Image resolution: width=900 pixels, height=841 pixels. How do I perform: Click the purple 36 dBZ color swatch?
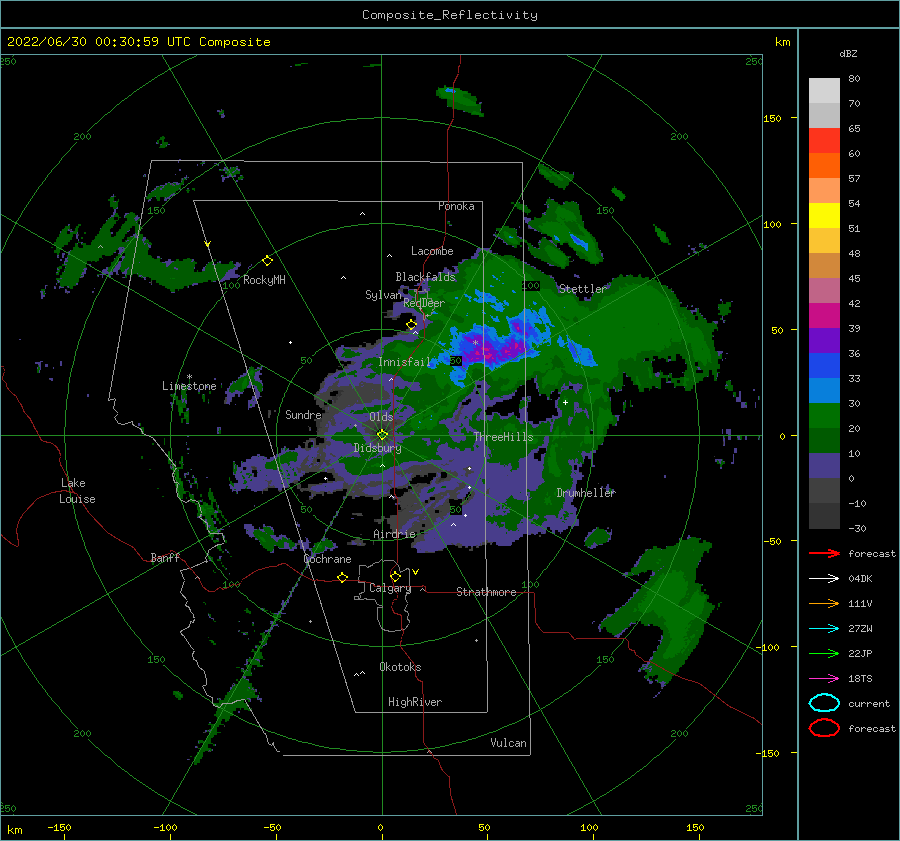click(x=824, y=340)
